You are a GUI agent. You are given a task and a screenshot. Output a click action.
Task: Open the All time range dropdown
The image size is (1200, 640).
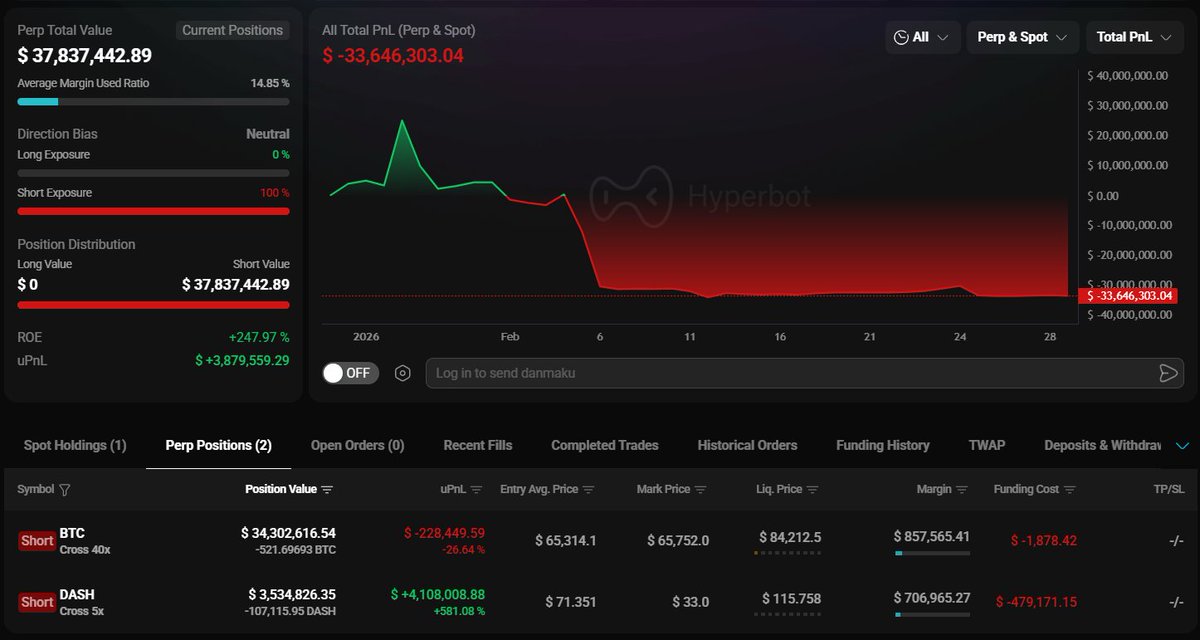(921, 37)
